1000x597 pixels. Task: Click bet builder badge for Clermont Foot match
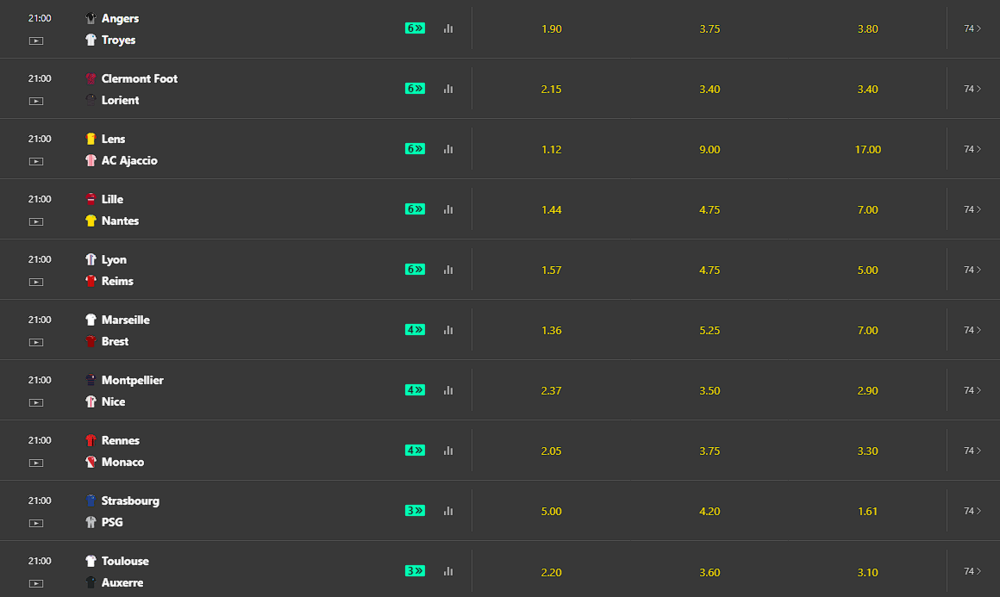pos(415,89)
